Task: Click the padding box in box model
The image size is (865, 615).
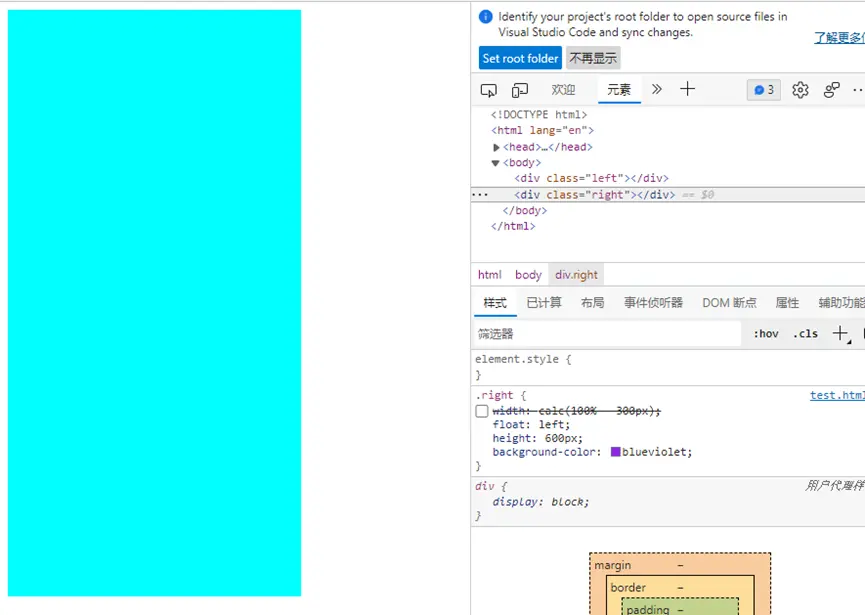Action: [648, 609]
